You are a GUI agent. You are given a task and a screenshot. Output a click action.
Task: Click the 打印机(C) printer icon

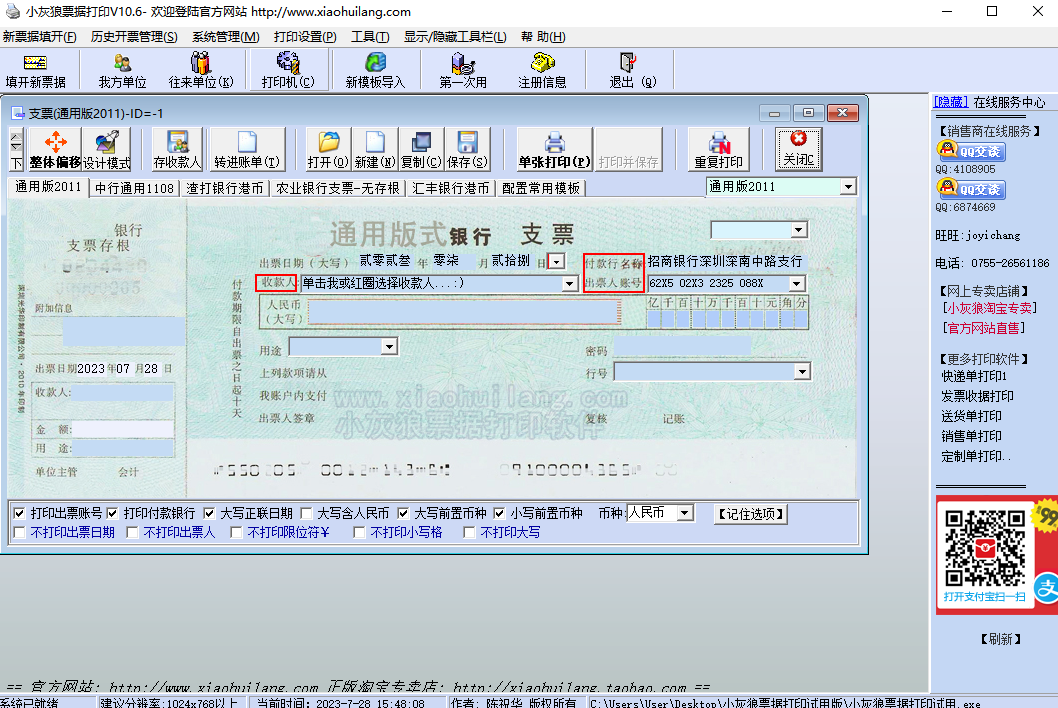pos(288,70)
